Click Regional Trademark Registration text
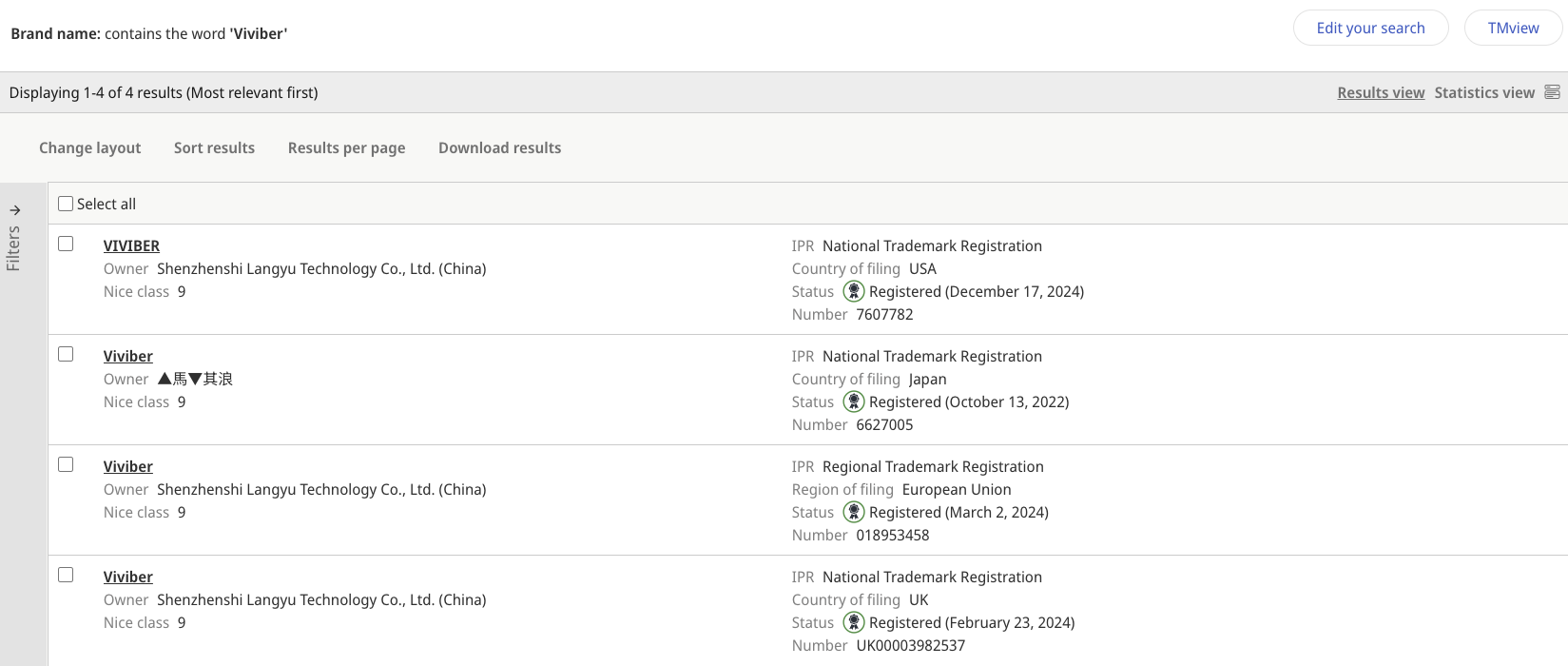 click(x=933, y=466)
